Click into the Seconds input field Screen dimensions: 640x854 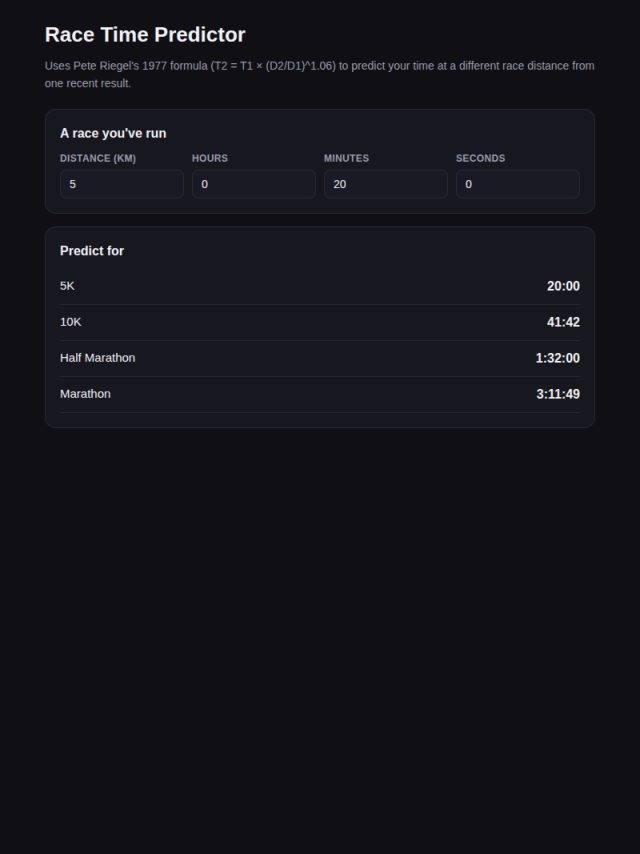518,184
